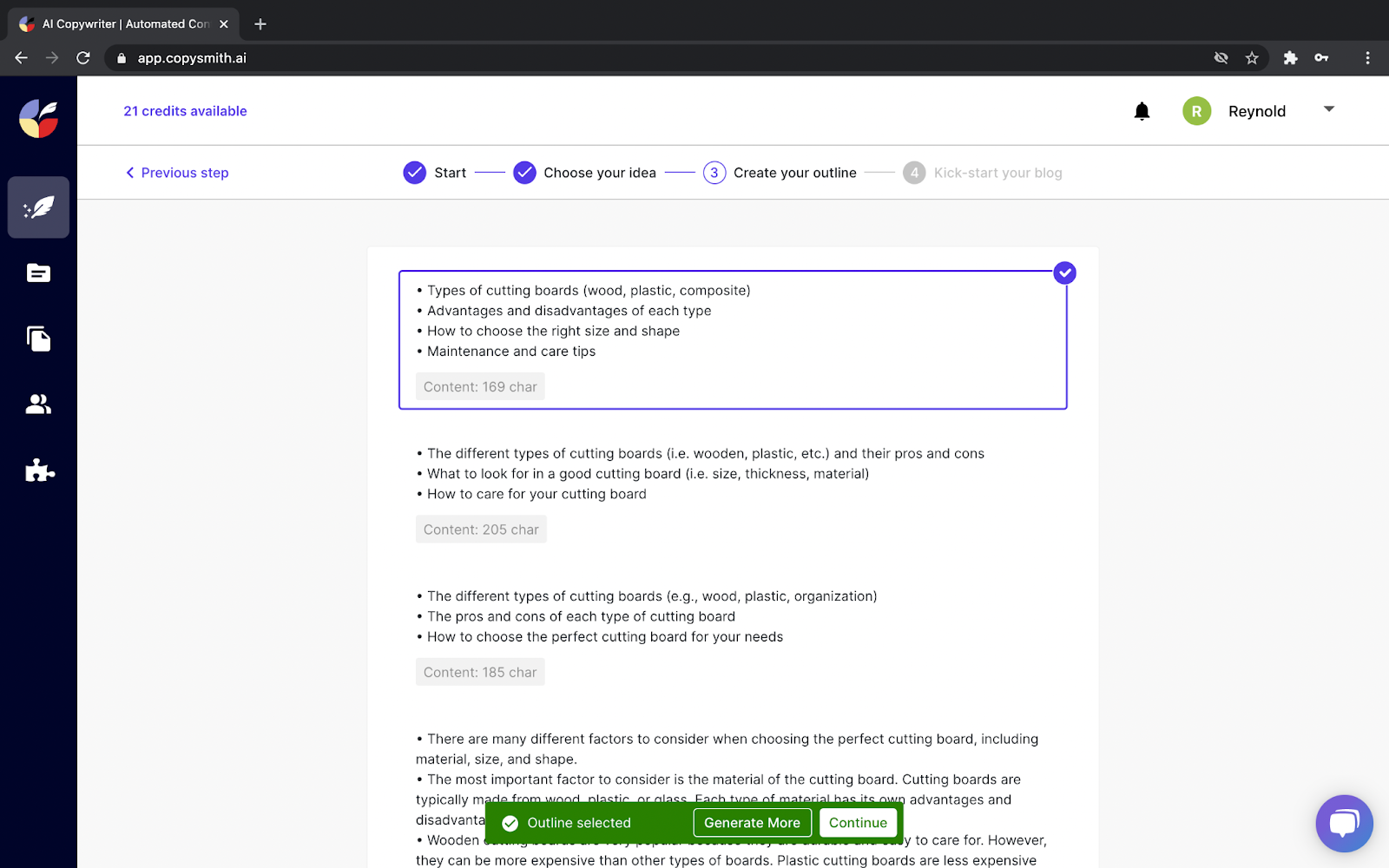This screenshot has width=1389, height=868.
Task: Select the outline starting 'There are many different factors'
Action: coord(733,799)
